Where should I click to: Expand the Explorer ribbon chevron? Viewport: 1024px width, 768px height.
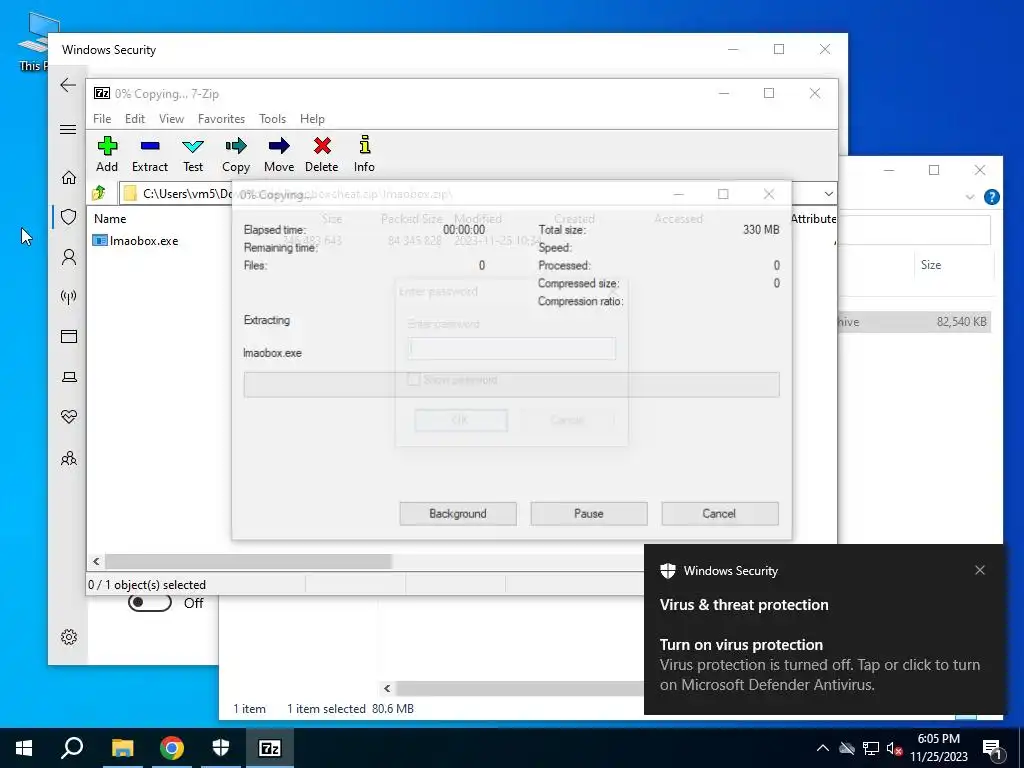[970, 197]
